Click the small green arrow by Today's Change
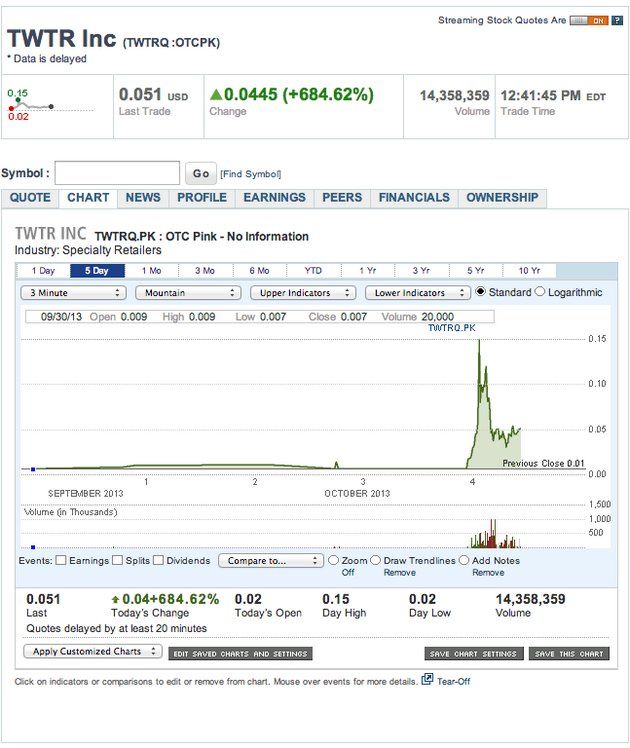This screenshot has height=748, width=630. (115, 599)
